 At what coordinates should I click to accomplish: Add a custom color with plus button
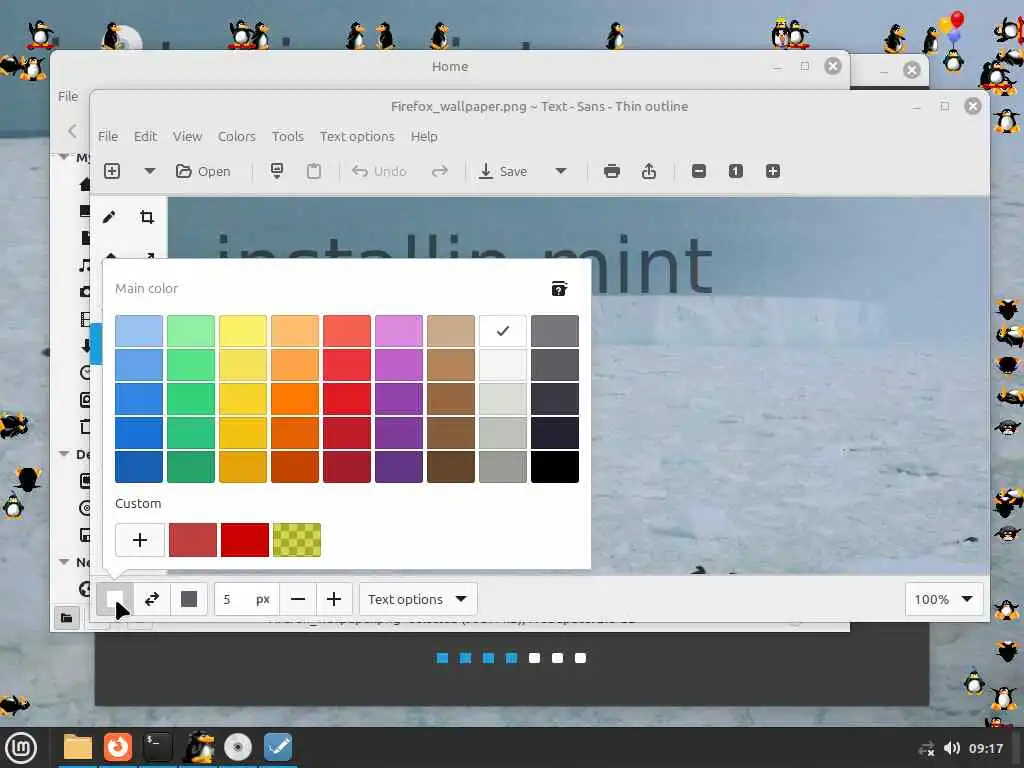click(x=140, y=540)
